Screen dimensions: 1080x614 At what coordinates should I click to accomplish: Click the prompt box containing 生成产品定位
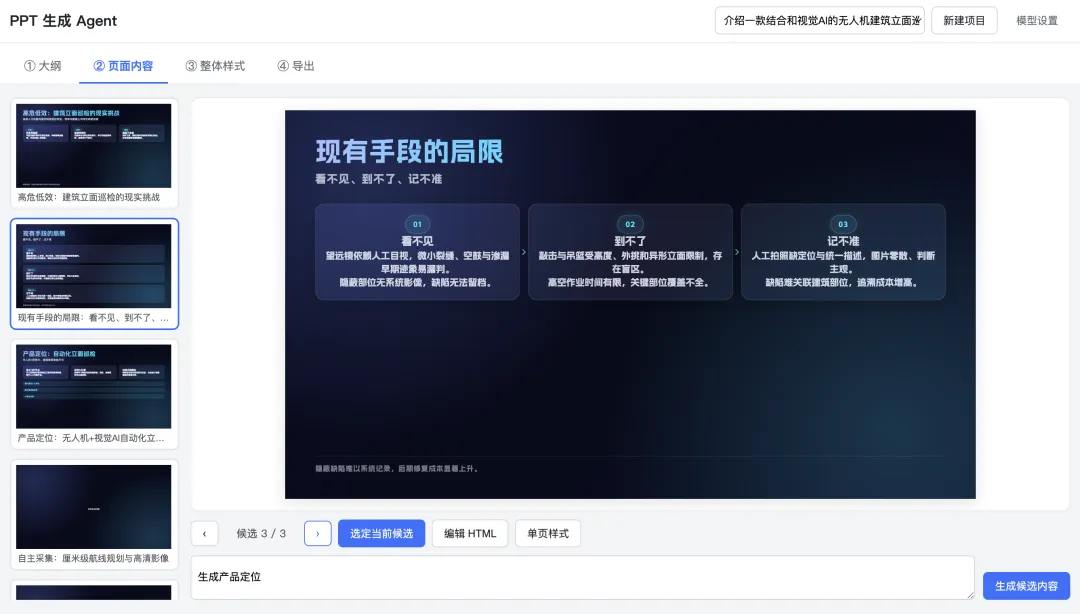583,577
